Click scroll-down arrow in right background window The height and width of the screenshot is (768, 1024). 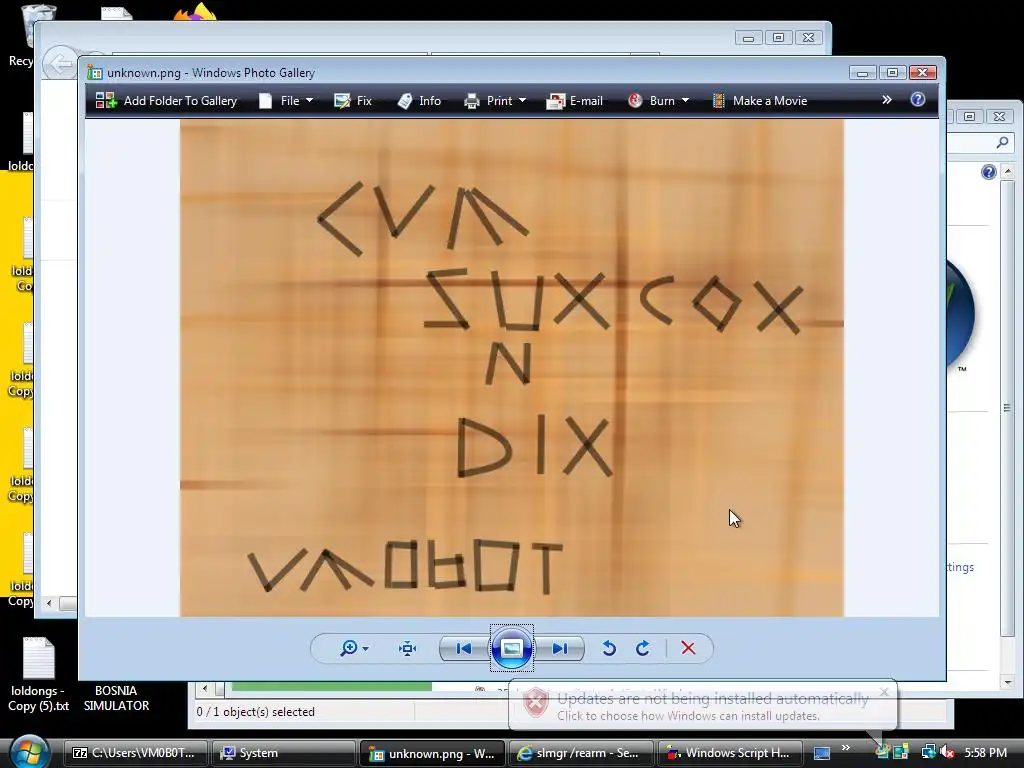click(1008, 682)
